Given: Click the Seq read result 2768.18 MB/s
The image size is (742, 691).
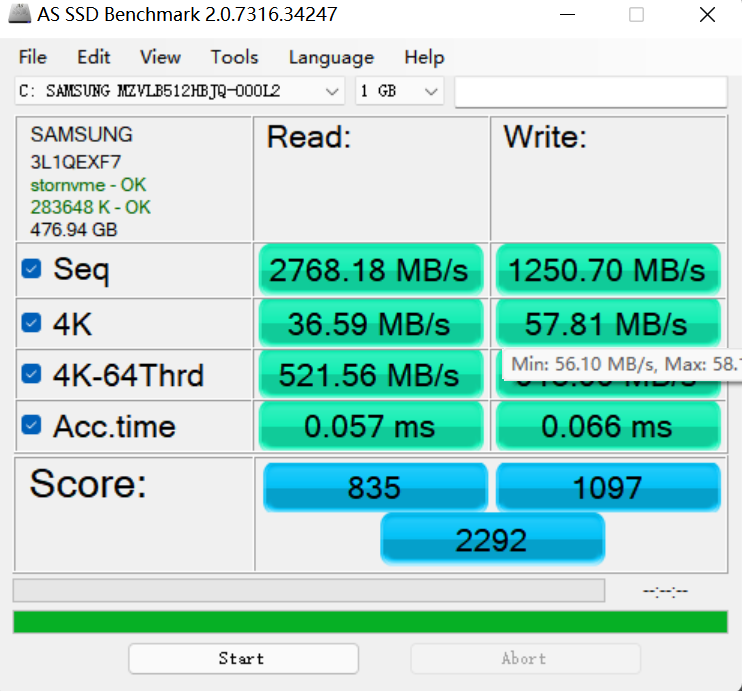Looking at the screenshot, I should click(371, 270).
